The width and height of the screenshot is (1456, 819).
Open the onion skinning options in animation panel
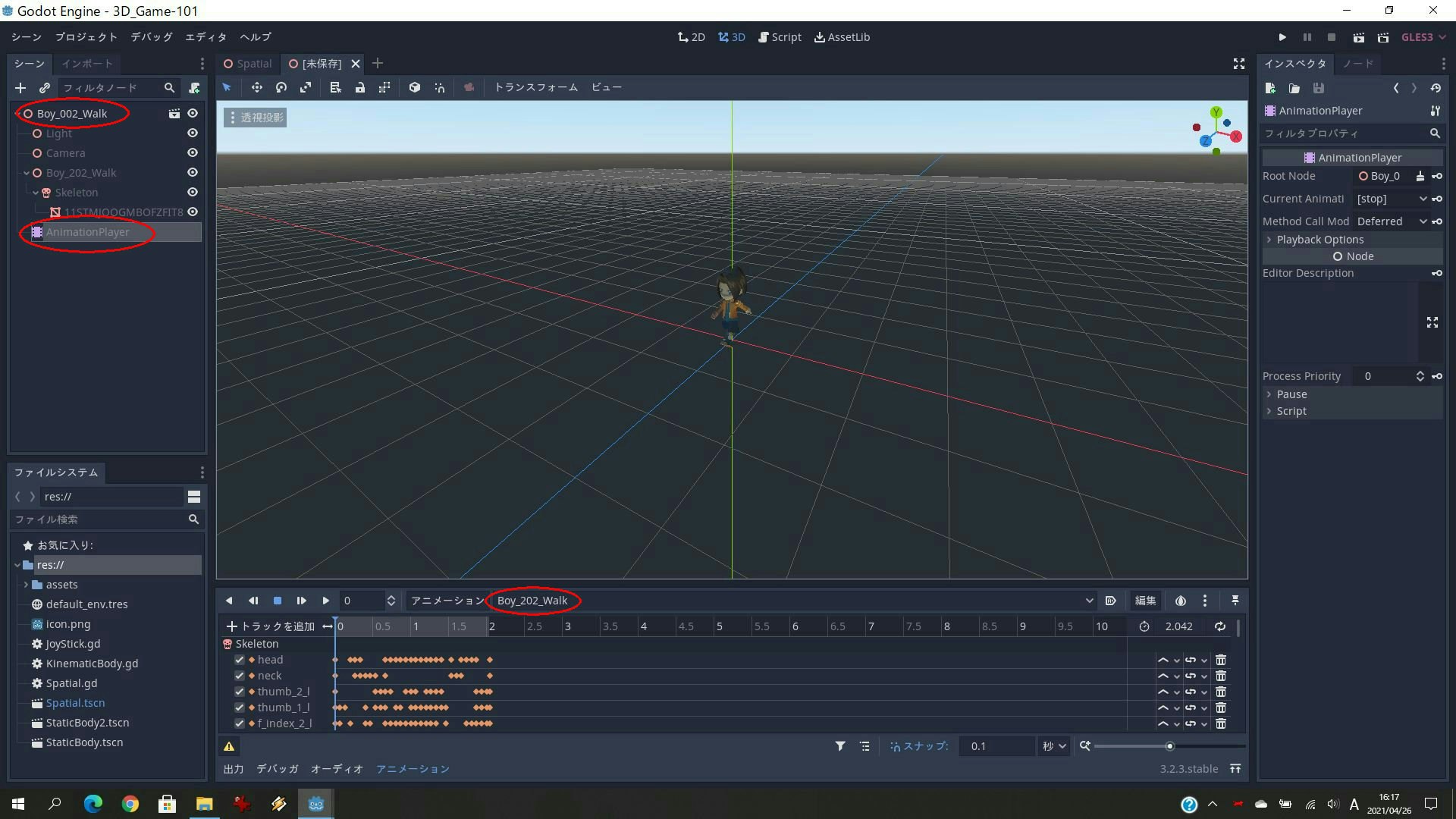(1180, 600)
